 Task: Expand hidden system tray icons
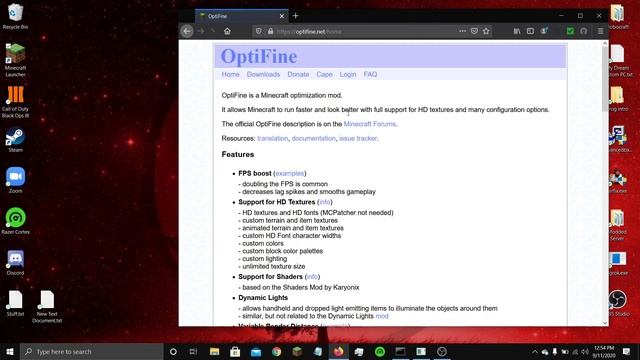click(535, 351)
